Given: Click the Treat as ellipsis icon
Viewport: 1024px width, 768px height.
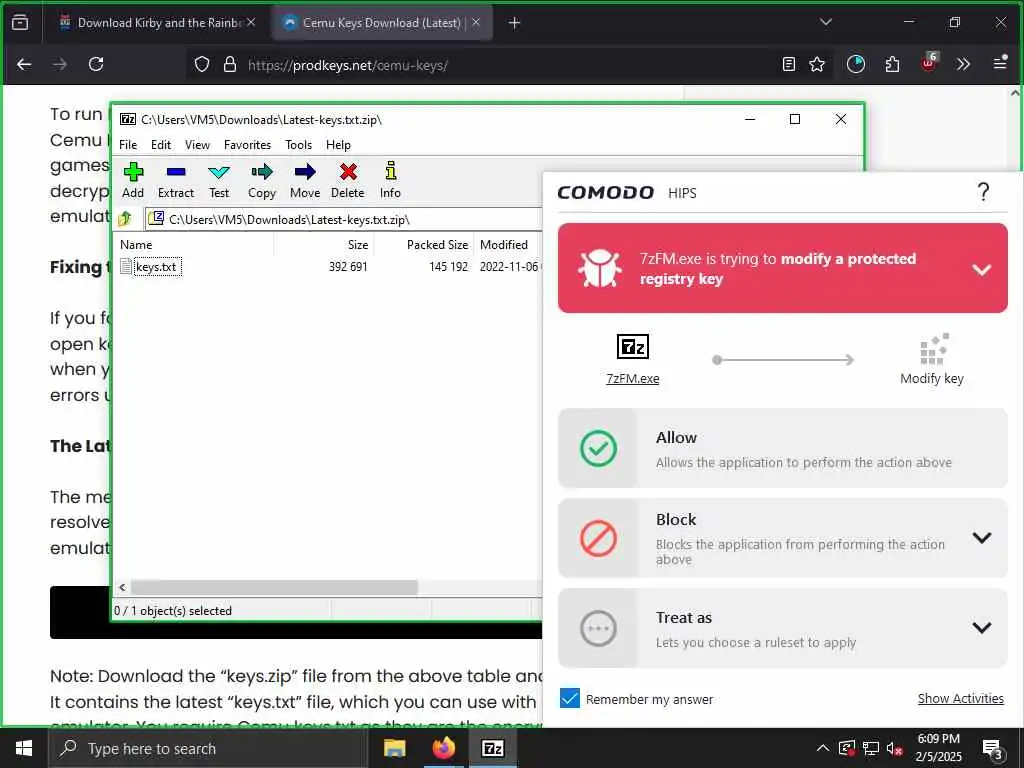Looking at the screenshot, I should pos(598,628).
